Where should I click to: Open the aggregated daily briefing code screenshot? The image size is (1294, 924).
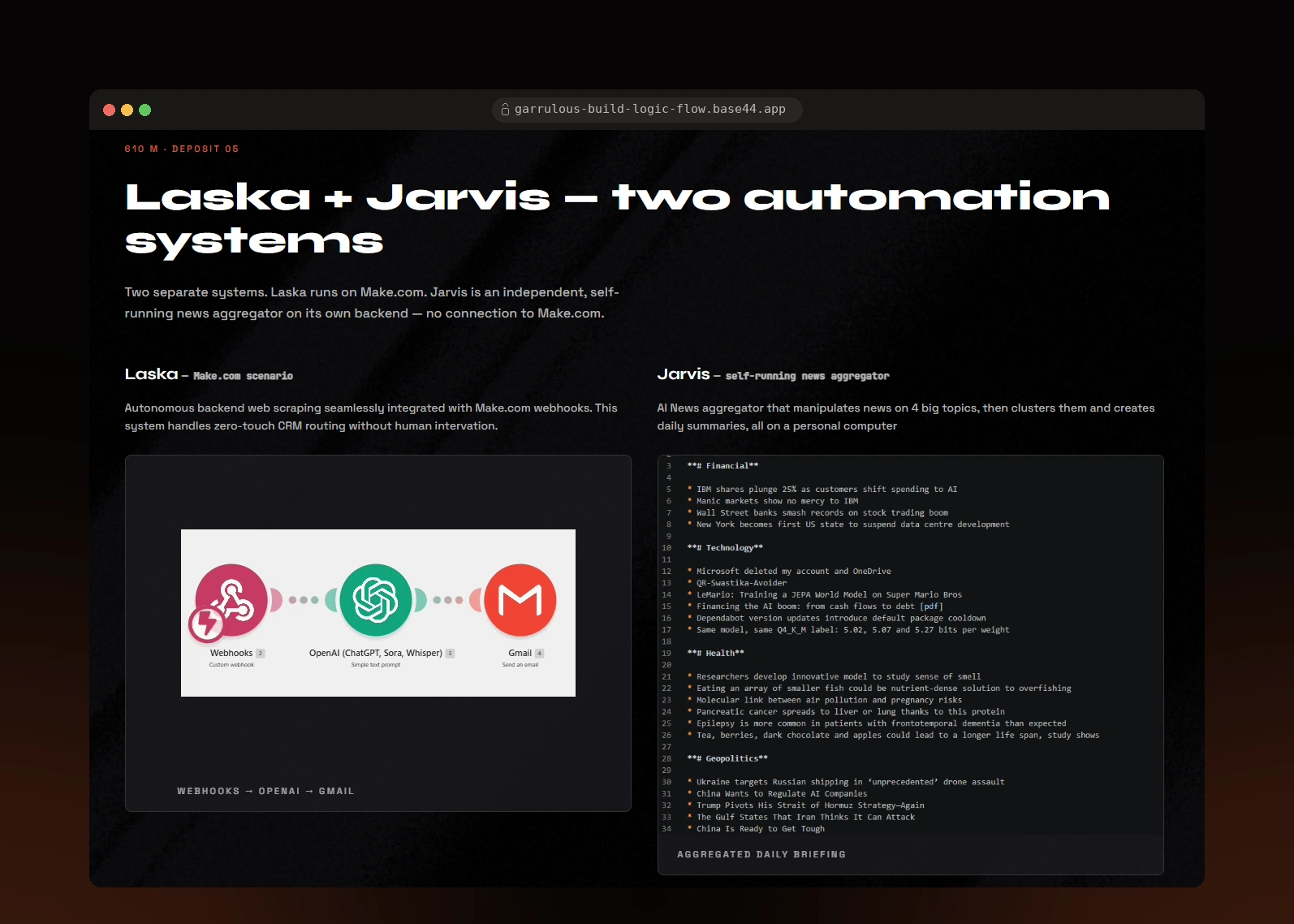tap(911, 646)
